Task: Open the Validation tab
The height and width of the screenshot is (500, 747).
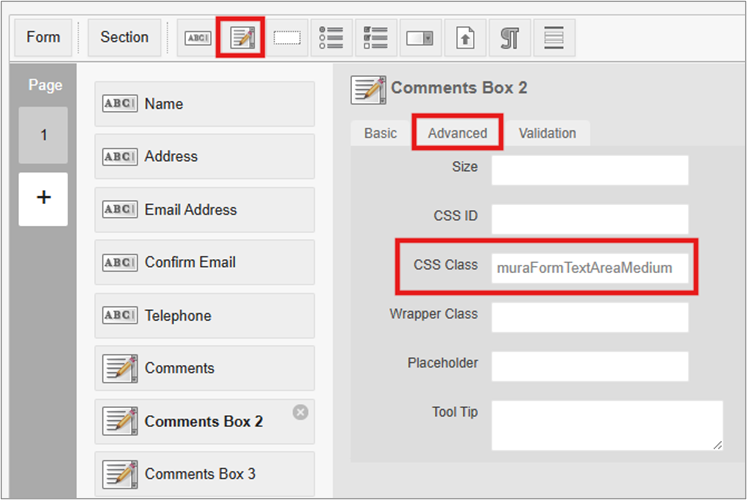Action: (x=547, y=133)
